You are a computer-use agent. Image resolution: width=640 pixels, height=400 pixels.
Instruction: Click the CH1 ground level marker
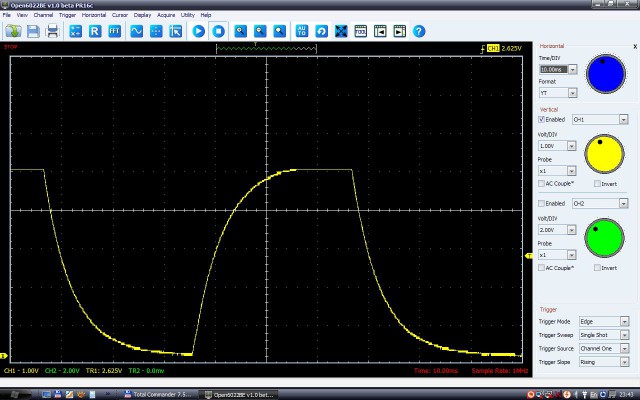4,356
